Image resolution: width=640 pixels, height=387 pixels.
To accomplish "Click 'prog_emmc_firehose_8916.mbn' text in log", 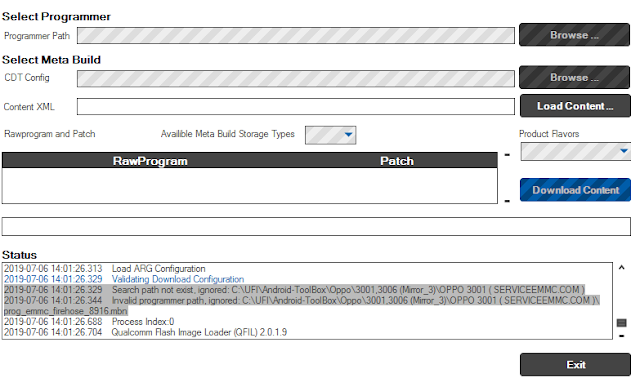I will tap(66, 311).
